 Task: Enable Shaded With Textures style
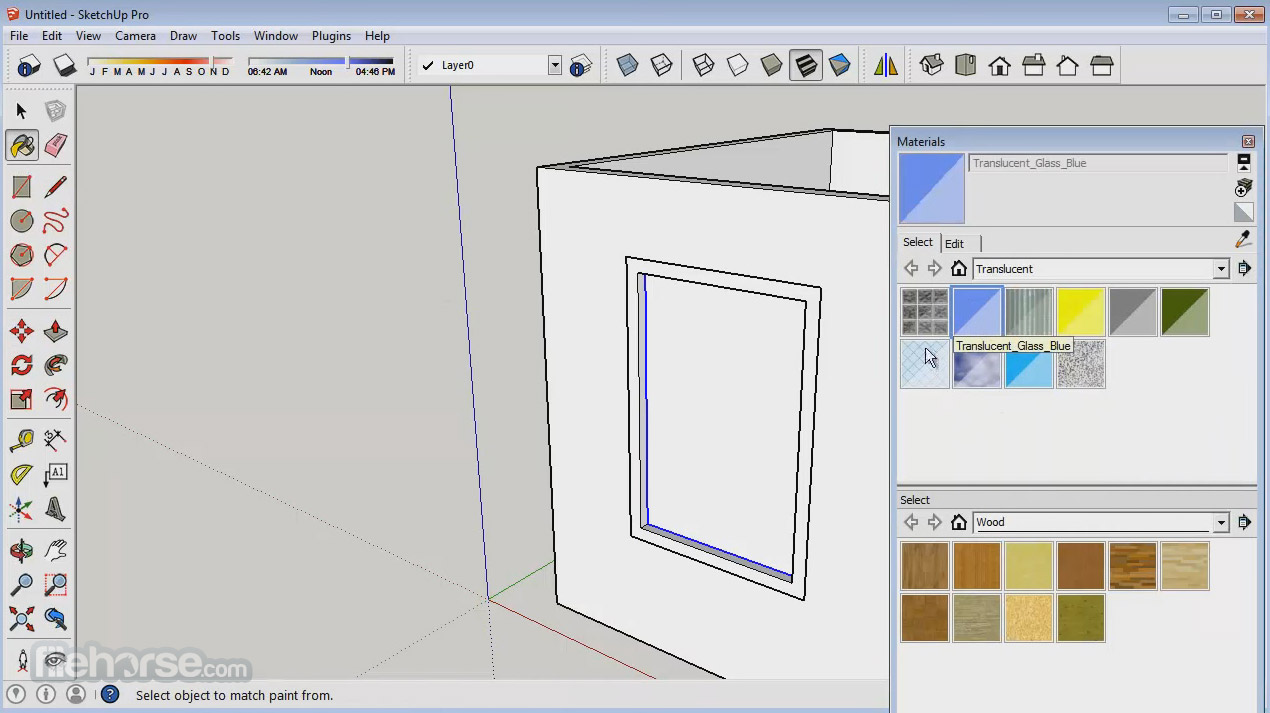(806, 66)
